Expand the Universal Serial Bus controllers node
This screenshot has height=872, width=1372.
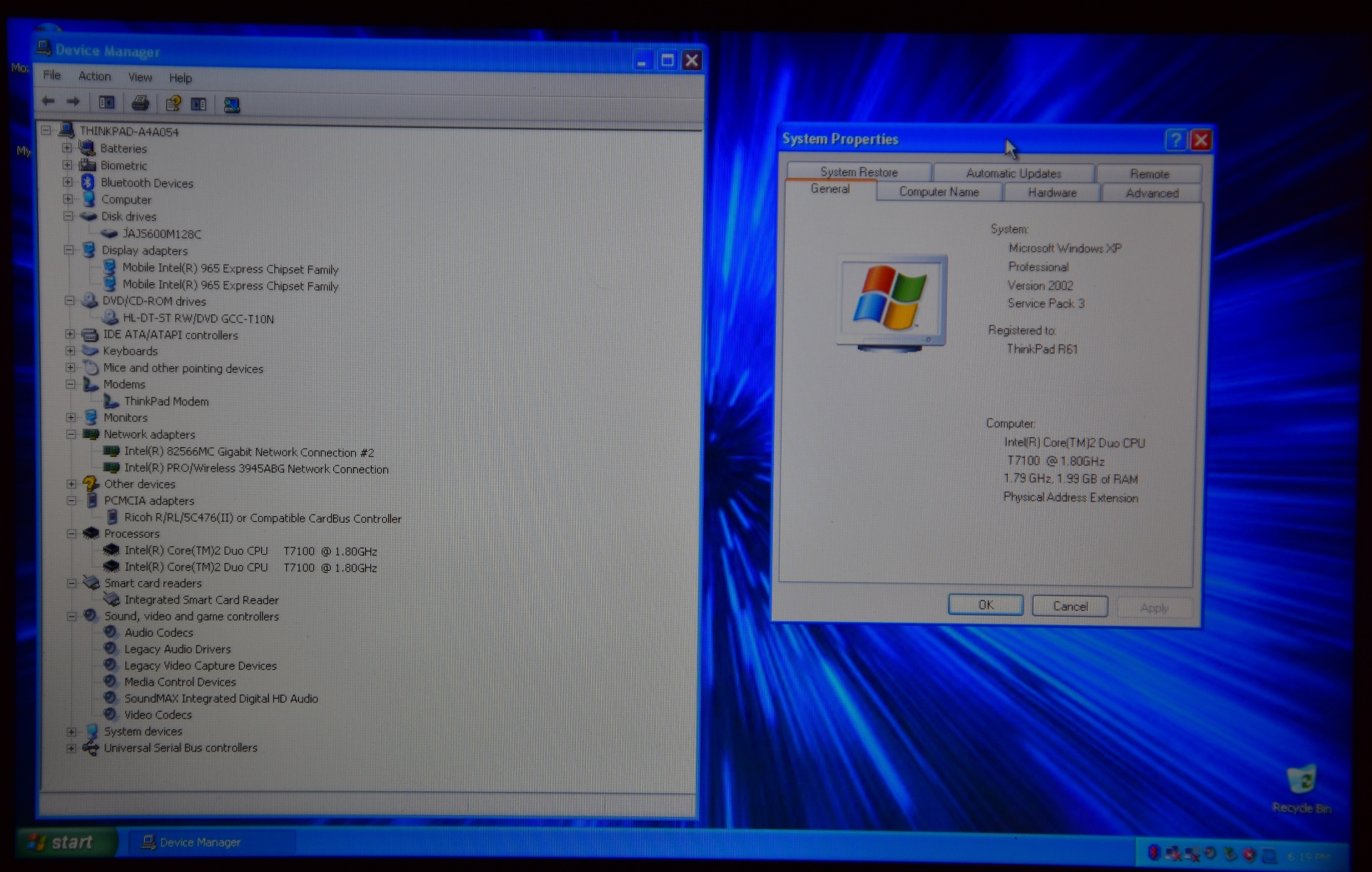tap(71, 748)
